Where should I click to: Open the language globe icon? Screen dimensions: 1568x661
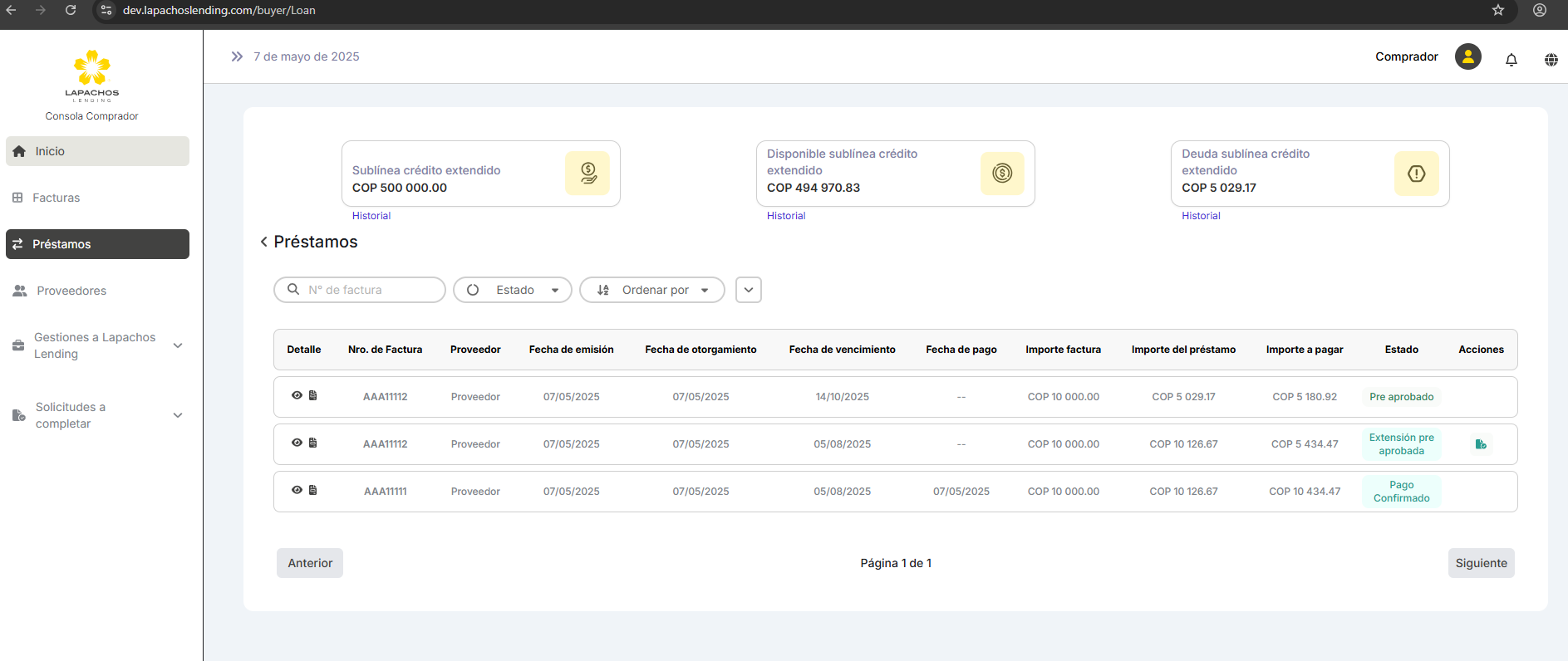[1551, 59]
